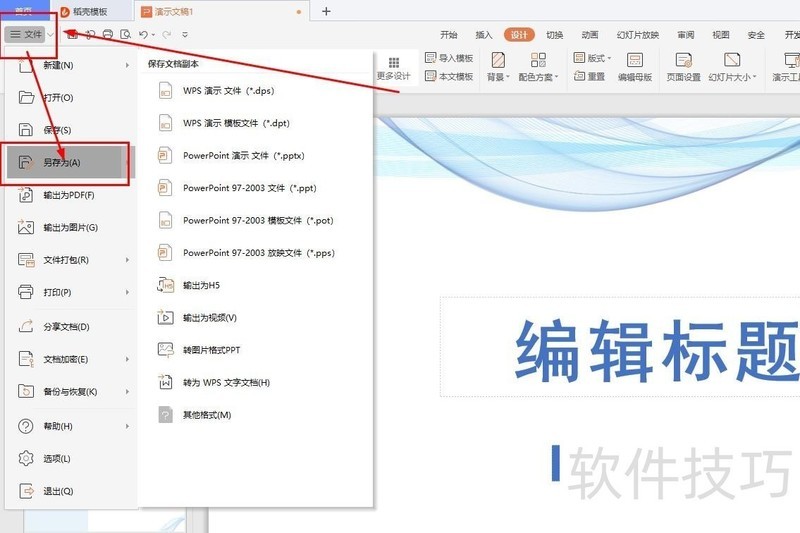The width and height of the screenshot is (800, 533).
Task: Expand arrow next to 打印(P)
Action: (127, 292)
